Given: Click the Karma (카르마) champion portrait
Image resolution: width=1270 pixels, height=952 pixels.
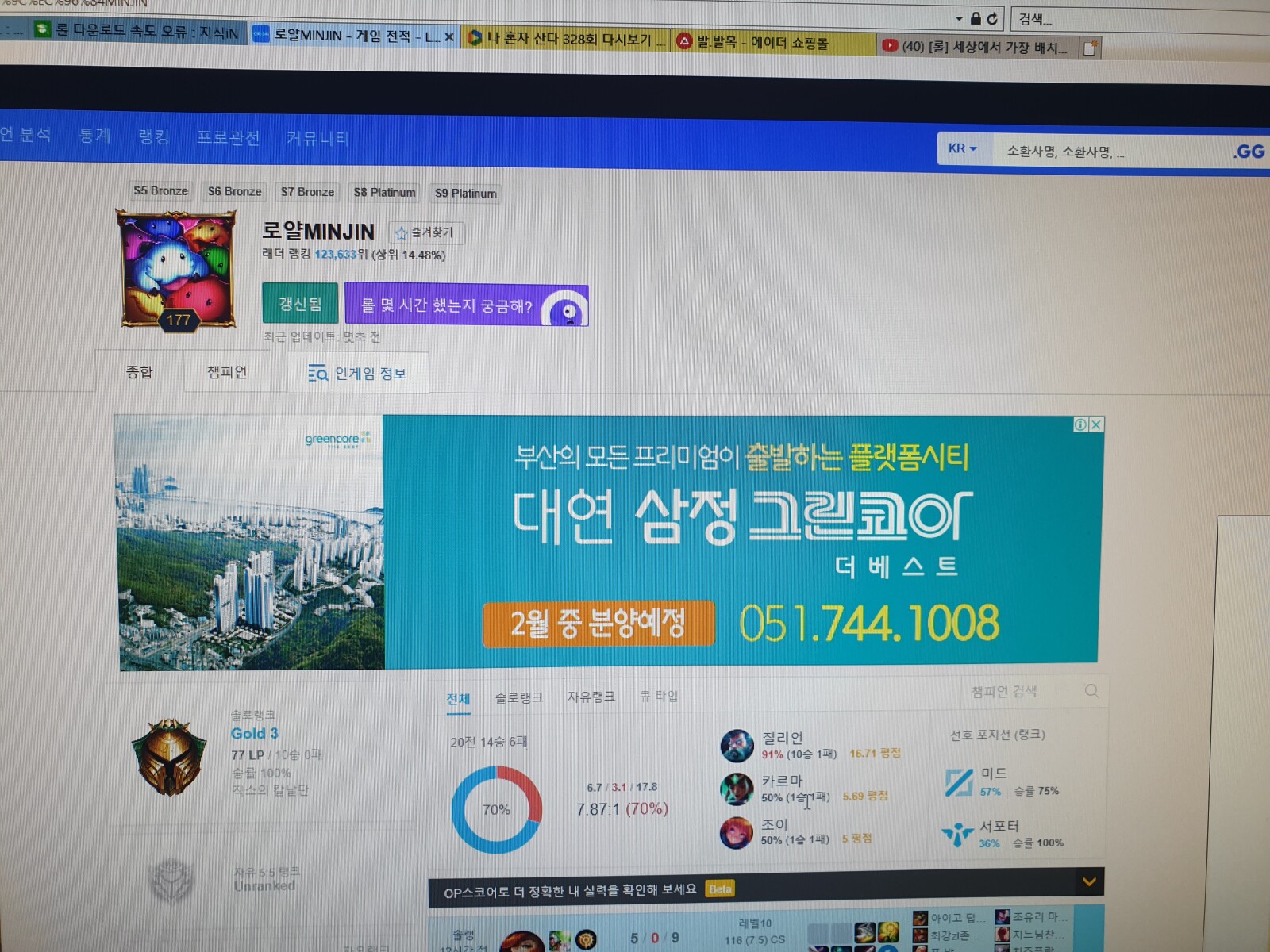Looking at the screenshot, I should 737,789.
